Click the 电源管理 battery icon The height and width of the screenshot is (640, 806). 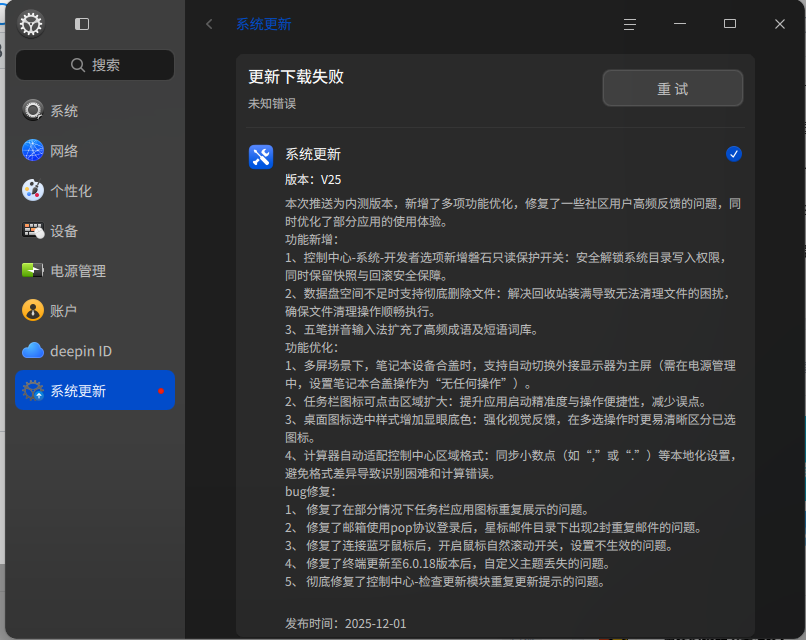point(33,270)
